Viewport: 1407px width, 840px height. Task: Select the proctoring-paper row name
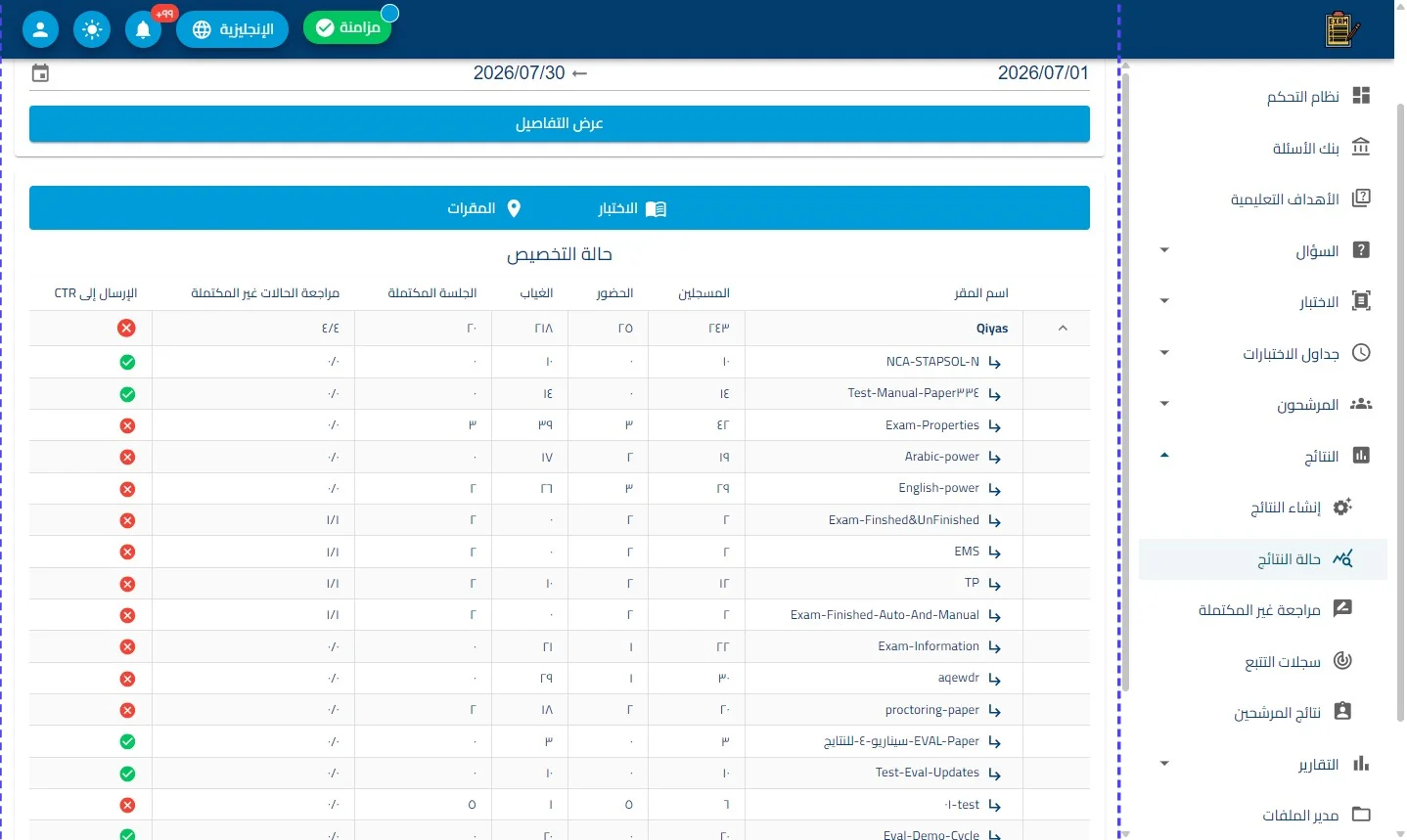932,710
